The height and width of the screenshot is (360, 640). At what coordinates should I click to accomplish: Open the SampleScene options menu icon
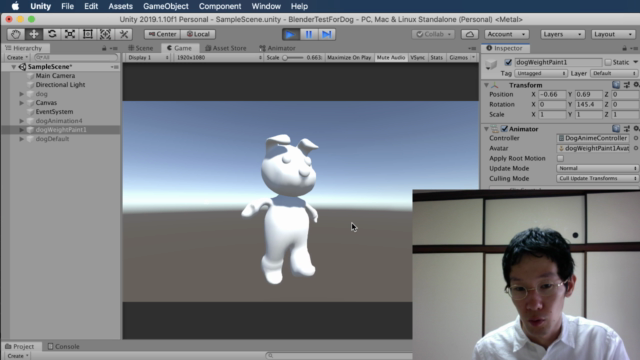tap(115, 67)
